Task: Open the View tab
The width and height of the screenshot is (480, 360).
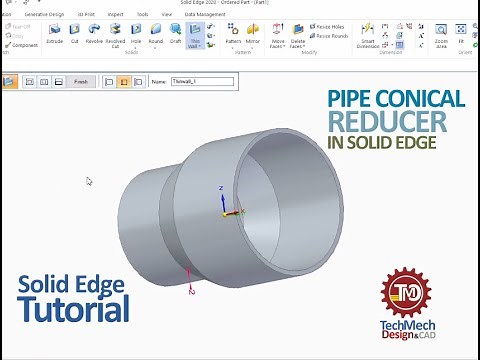Action: [x=167, y=14]
